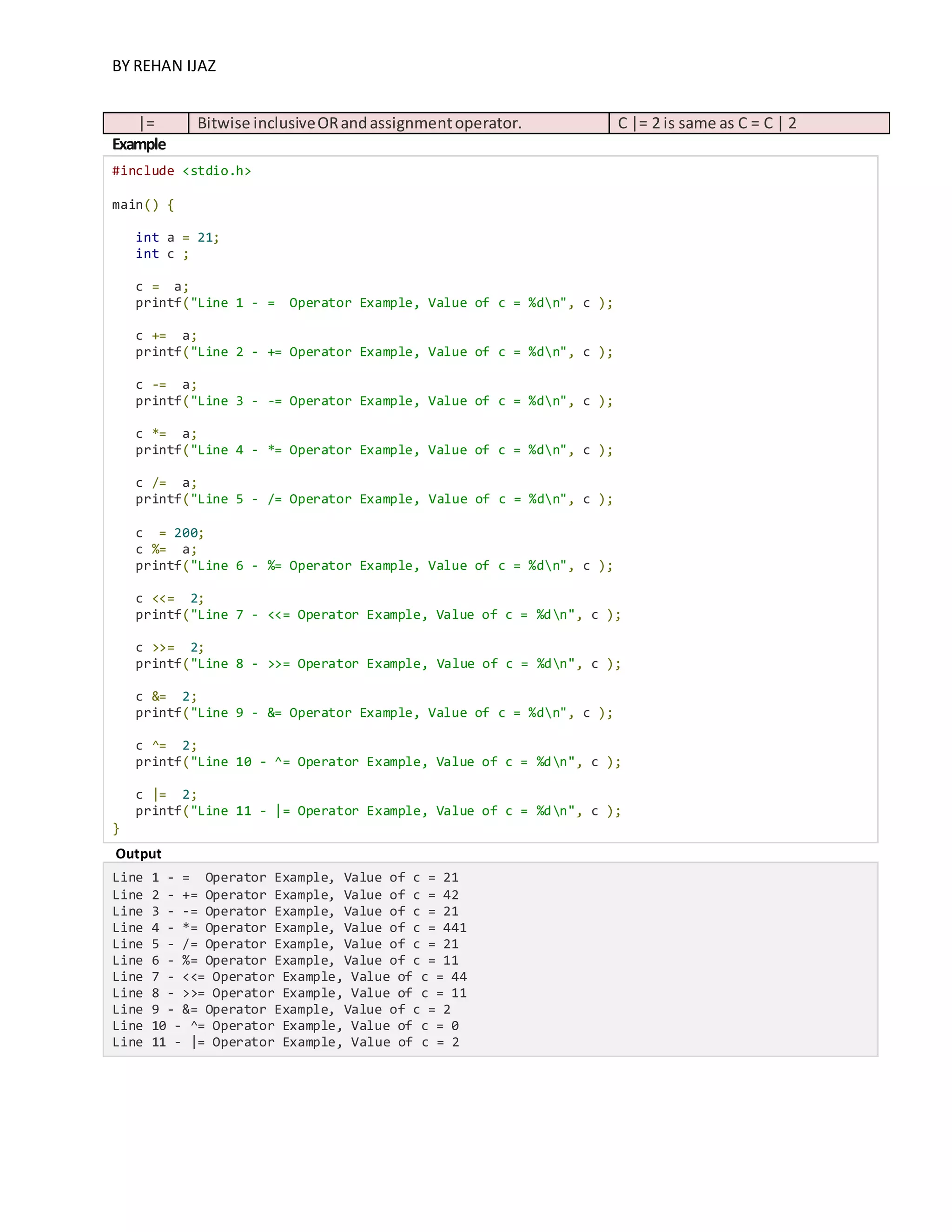Click the #include <stdio.h> line
The height and width of the screenshot is (1232, 952).
pyautogui.click(x=181, y=171)
